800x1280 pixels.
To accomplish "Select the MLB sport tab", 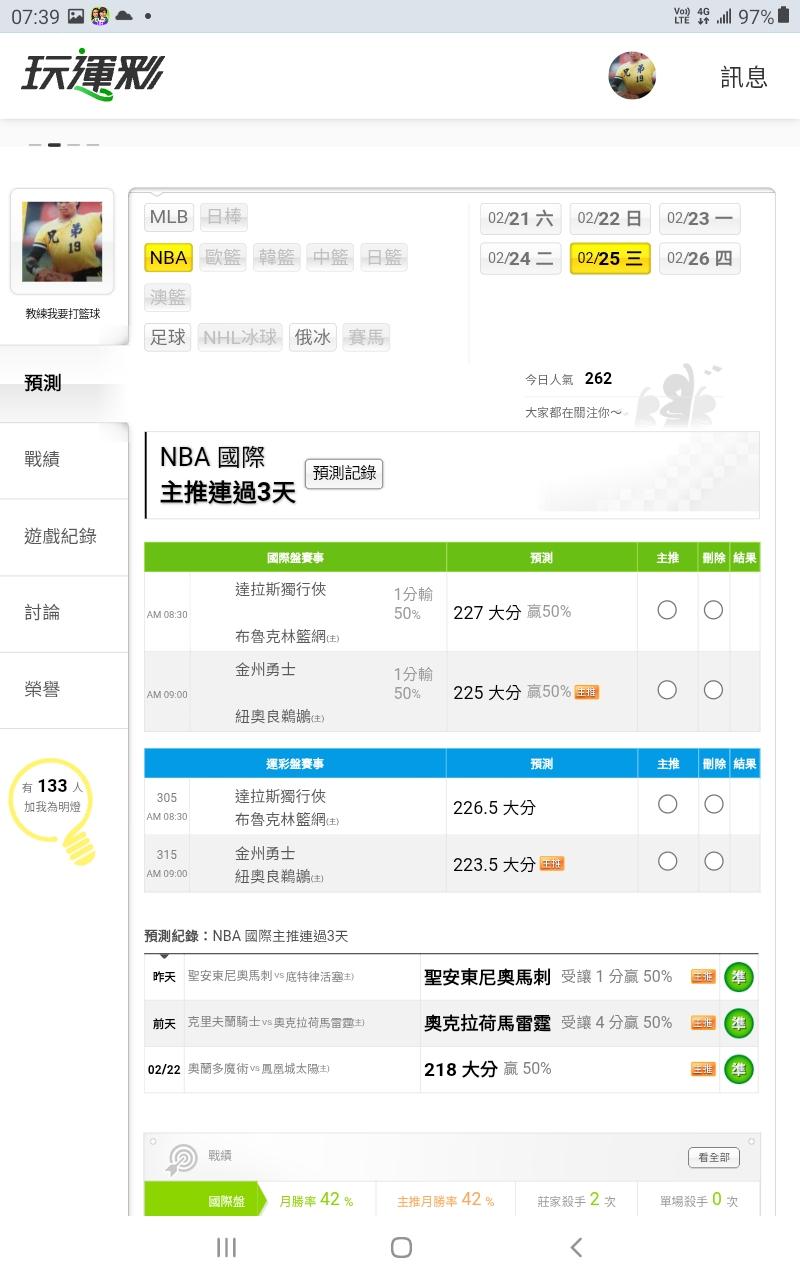I will click(x=169, y=217).
